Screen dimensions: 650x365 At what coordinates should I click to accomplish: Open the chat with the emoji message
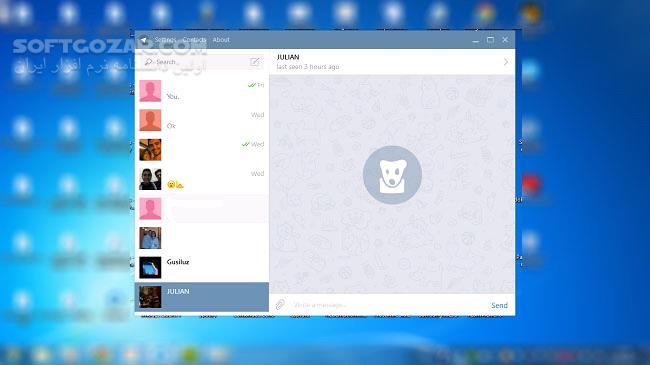click(202, 179)
